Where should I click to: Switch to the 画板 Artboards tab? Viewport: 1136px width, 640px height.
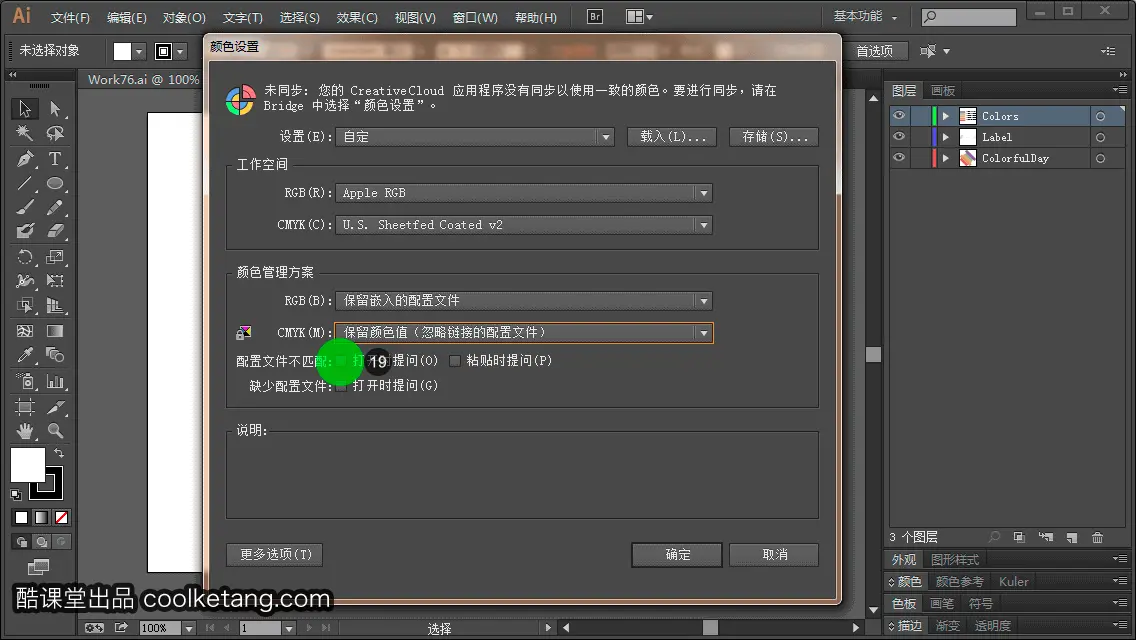click(x=943, y=91)
